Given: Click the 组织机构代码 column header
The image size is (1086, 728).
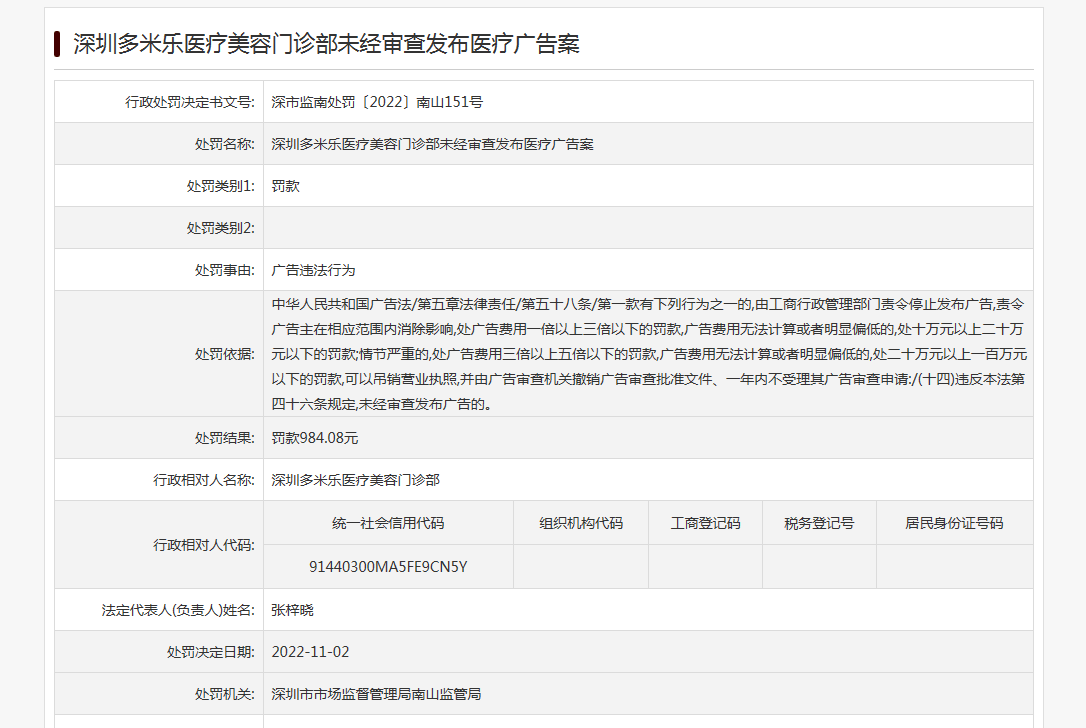Looking at the screenshot, I should coord(581,523).
